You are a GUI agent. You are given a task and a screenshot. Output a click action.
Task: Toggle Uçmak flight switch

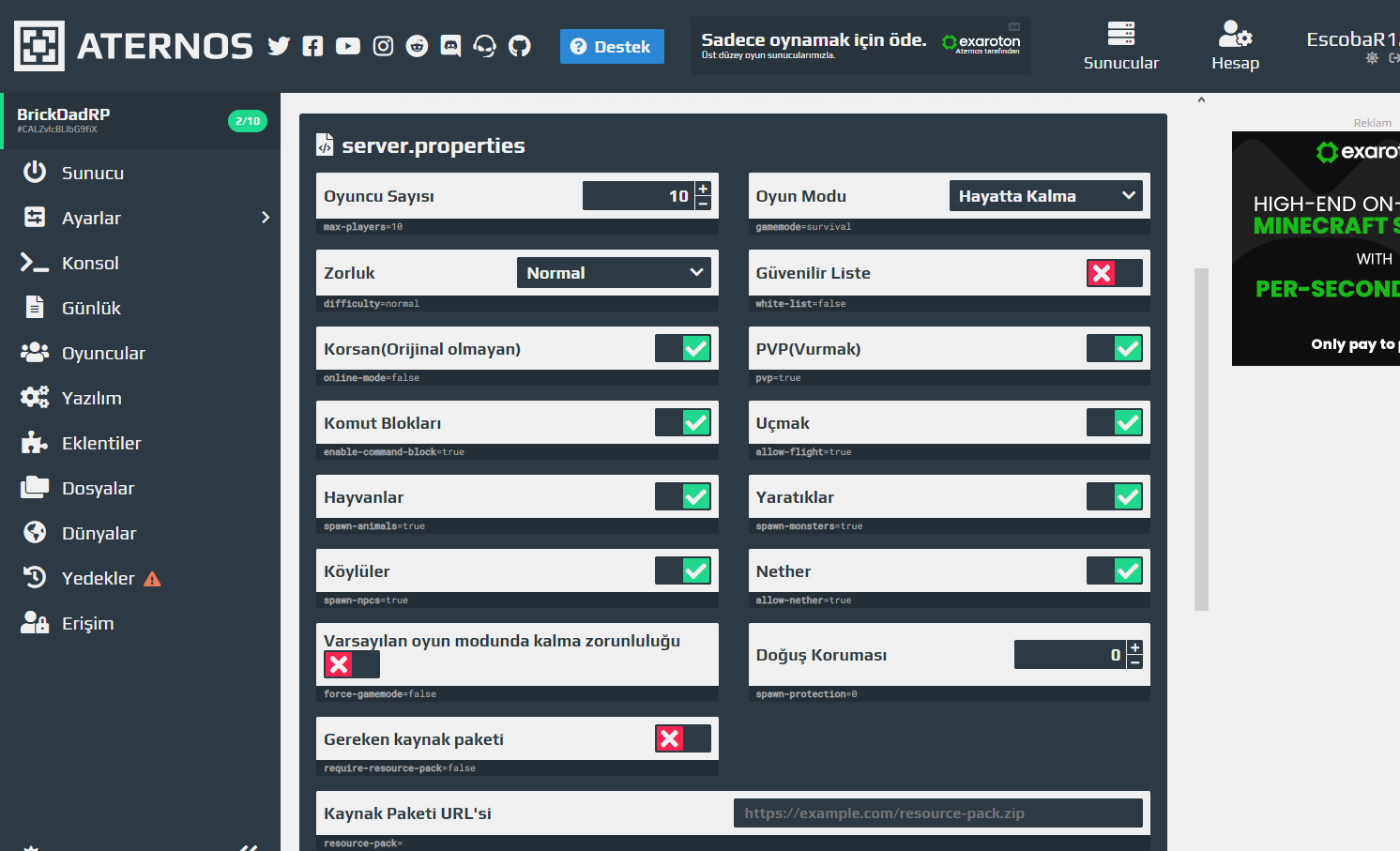point(1115,422)
